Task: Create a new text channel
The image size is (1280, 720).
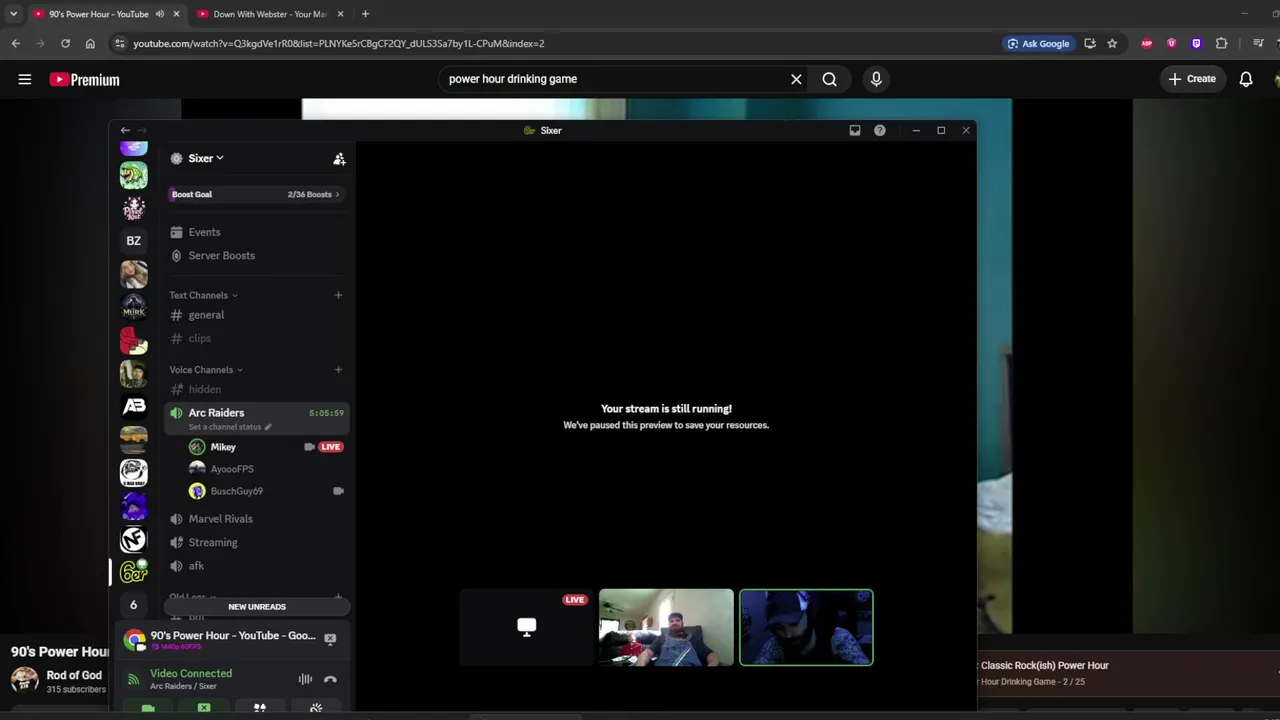Action: tap(338, 295)
